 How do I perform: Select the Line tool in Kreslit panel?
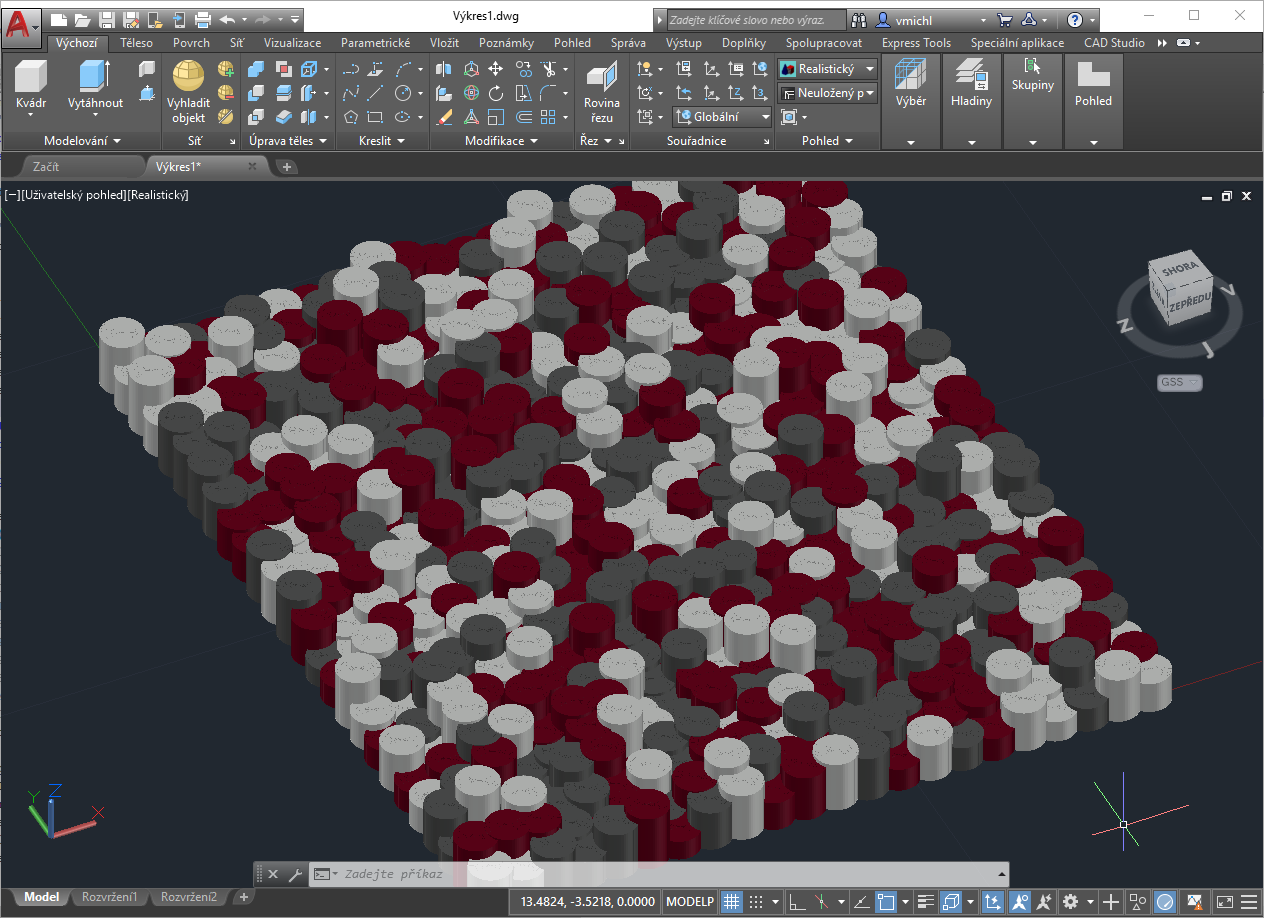[x=376, y=93]
